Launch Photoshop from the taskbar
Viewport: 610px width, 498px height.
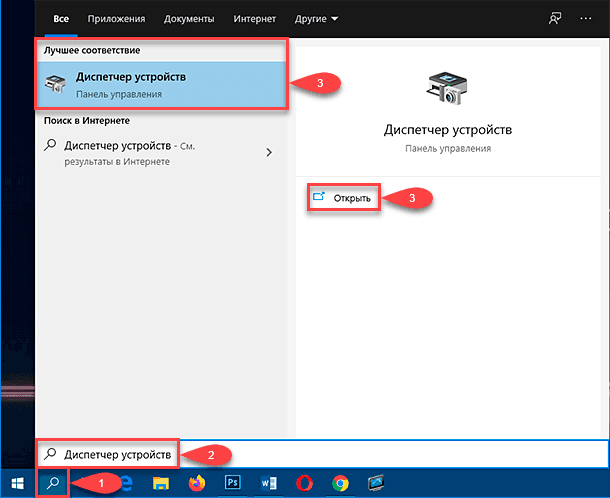[233, 483]
